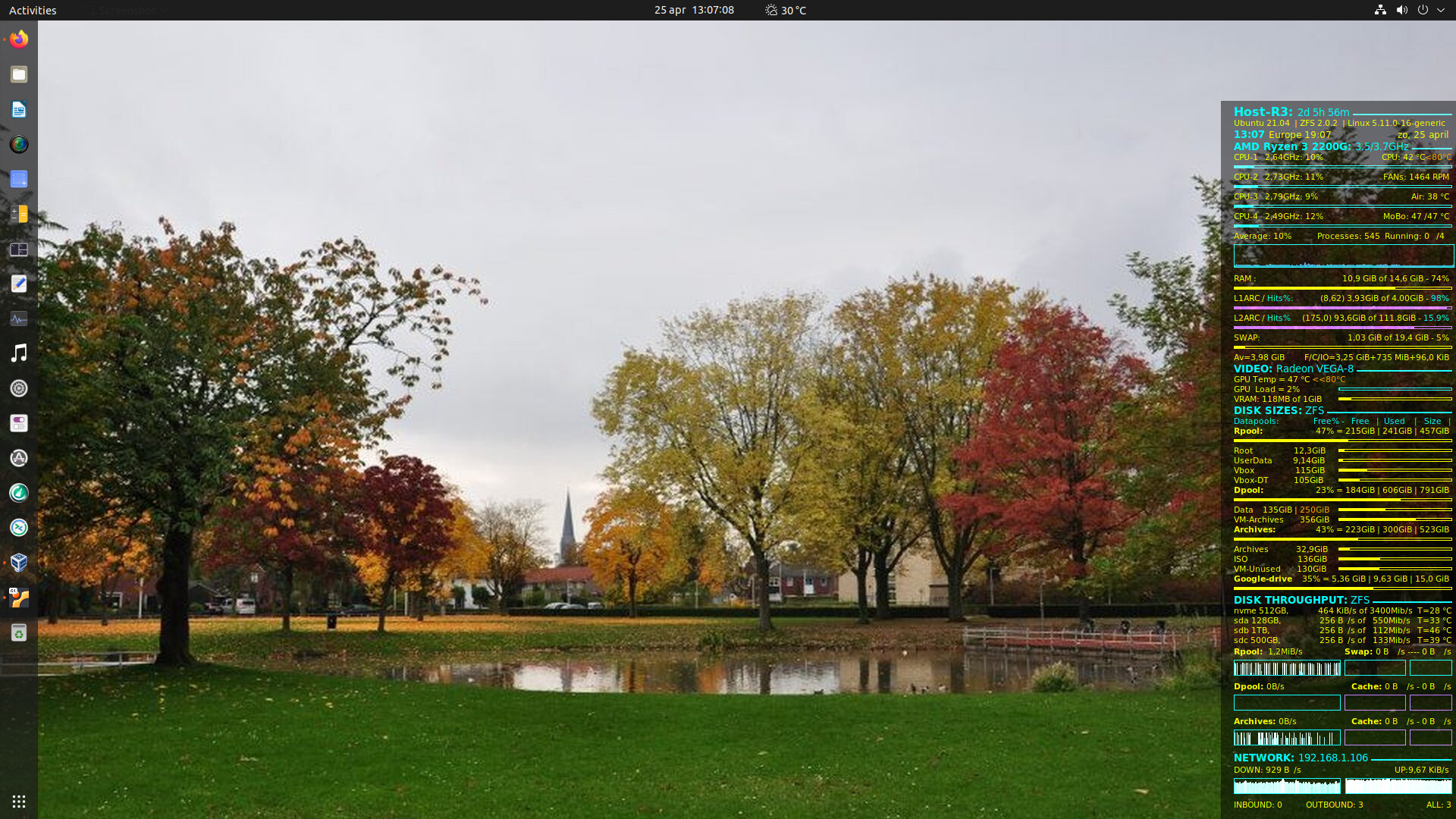Open the Software Updater dock icon
Screen dimensions: 1456x819
(19, 458)
